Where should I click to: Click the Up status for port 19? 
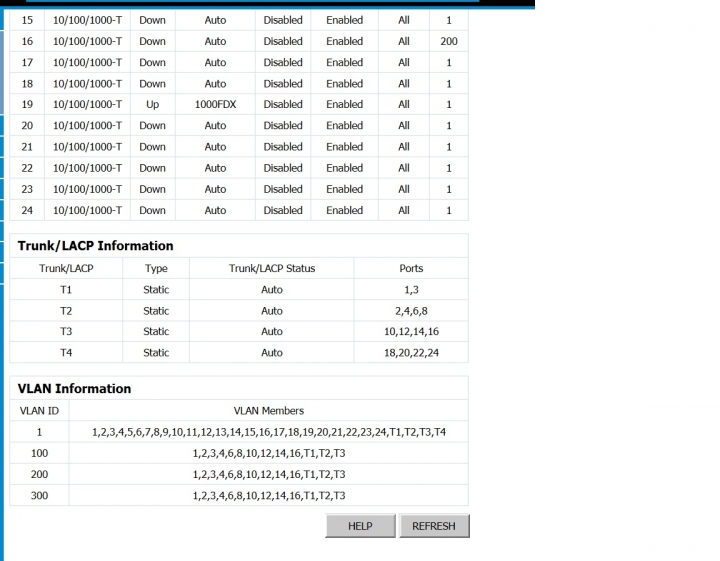(x=152, y=105)
